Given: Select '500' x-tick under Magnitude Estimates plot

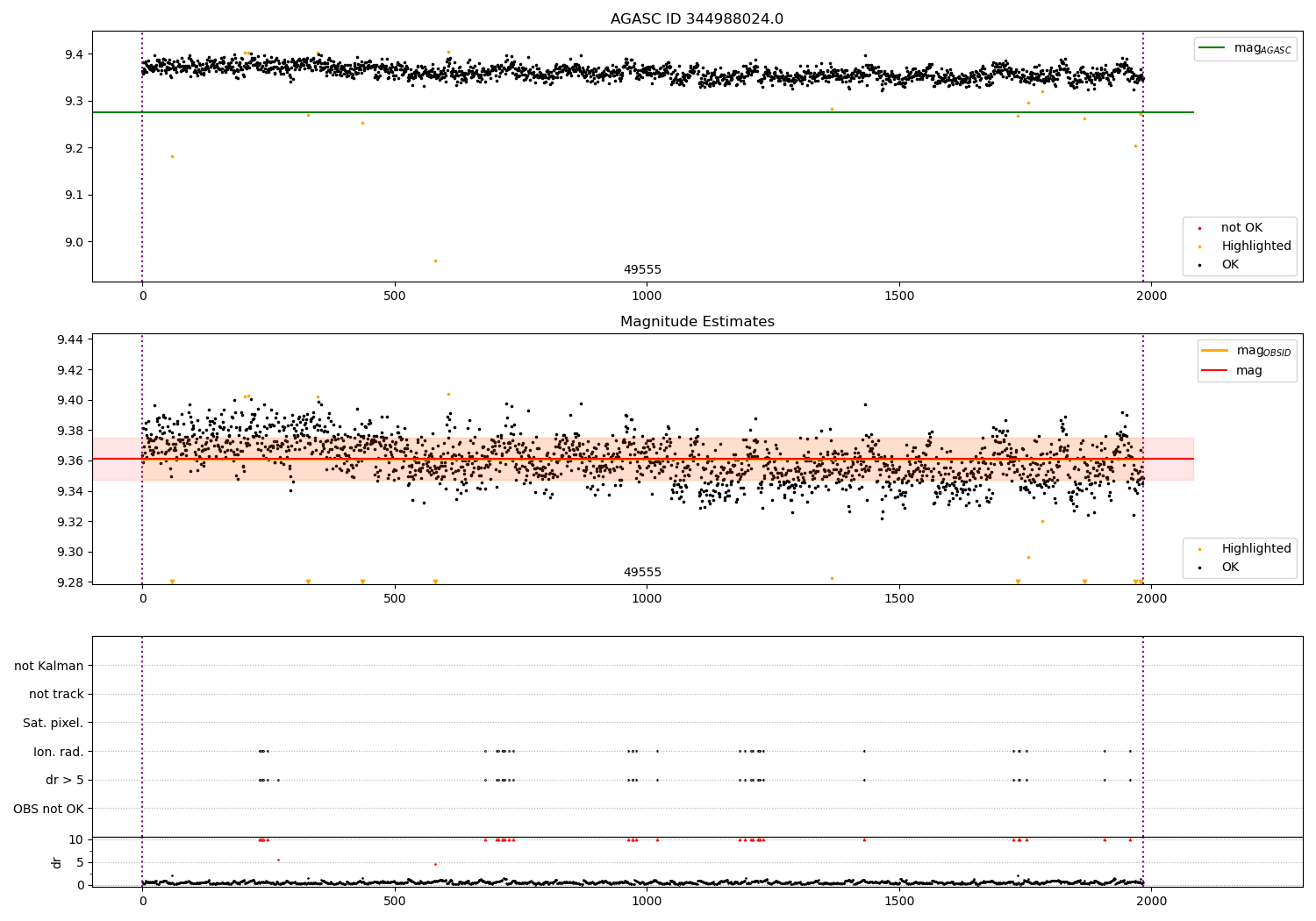Looking at the screenshot, I should (395, 599).
